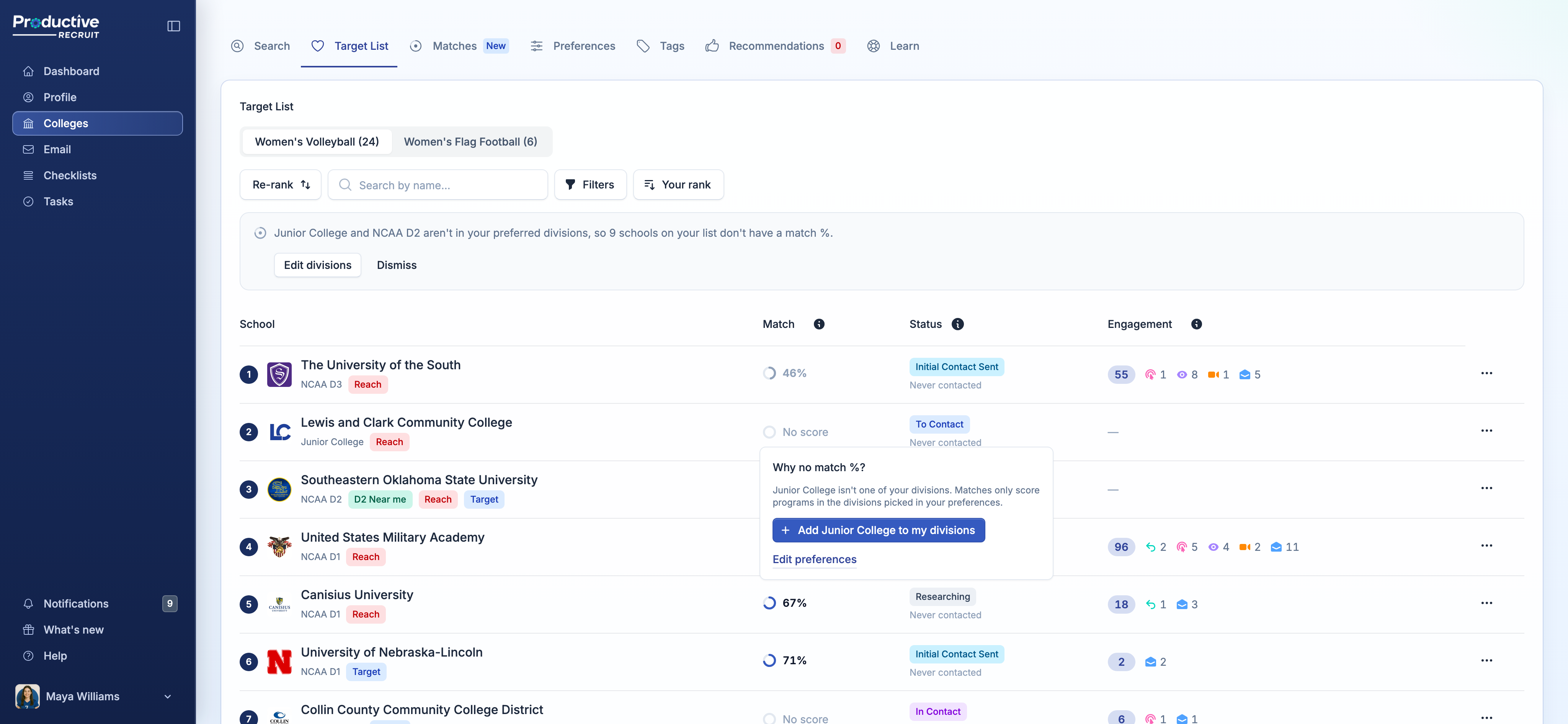Open Checklists in the sidebar
The width and height of the screenshot is (1568, 724).
point(97,175)
